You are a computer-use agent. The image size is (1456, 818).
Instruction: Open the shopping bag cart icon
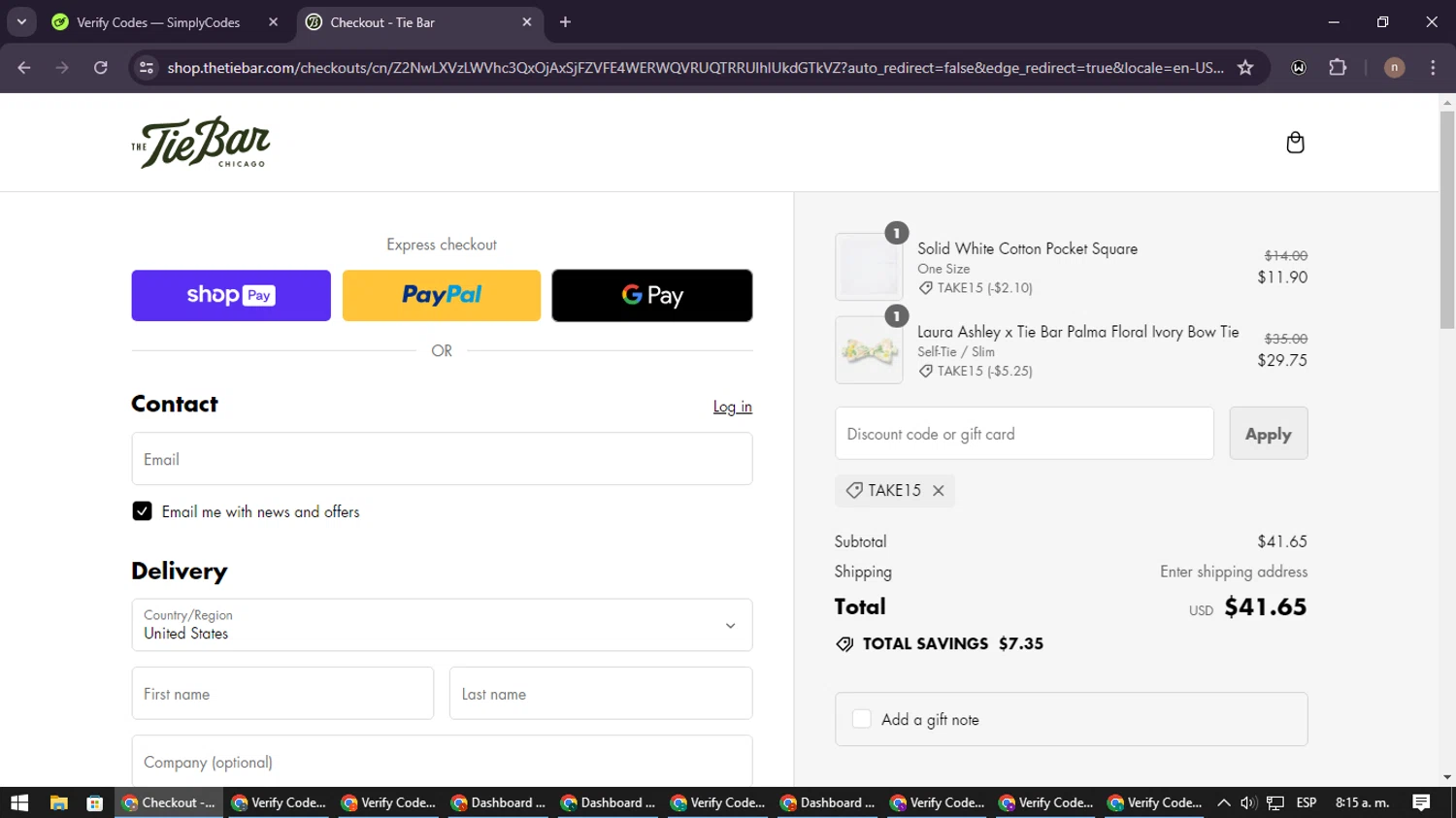tap(1295, 143)
